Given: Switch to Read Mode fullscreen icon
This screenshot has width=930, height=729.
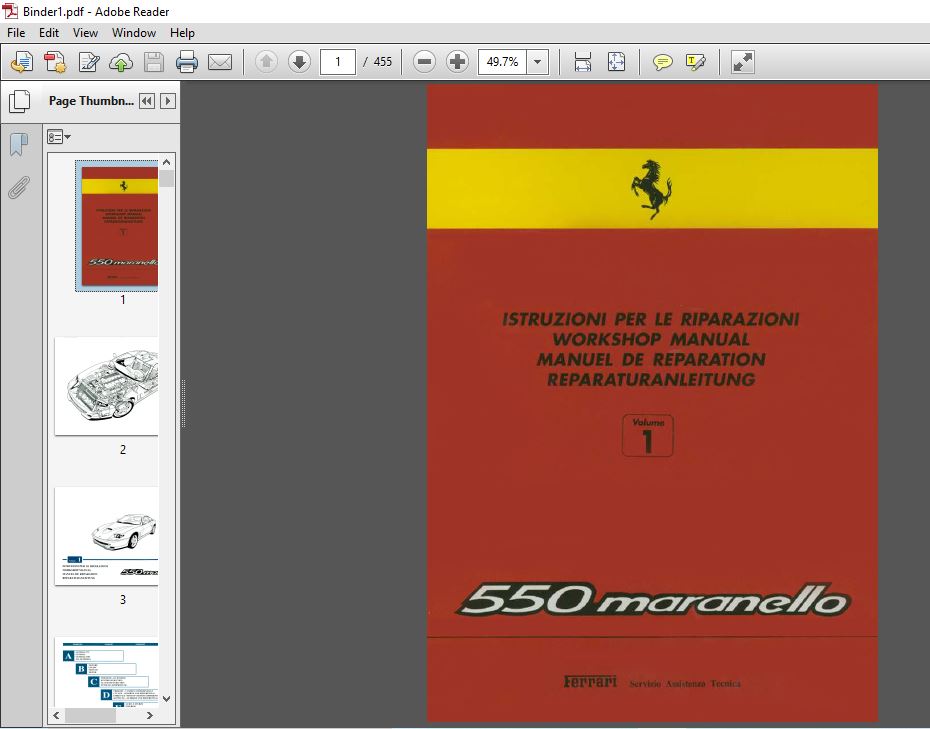Looking at the screenshot, I should [743, 62].
